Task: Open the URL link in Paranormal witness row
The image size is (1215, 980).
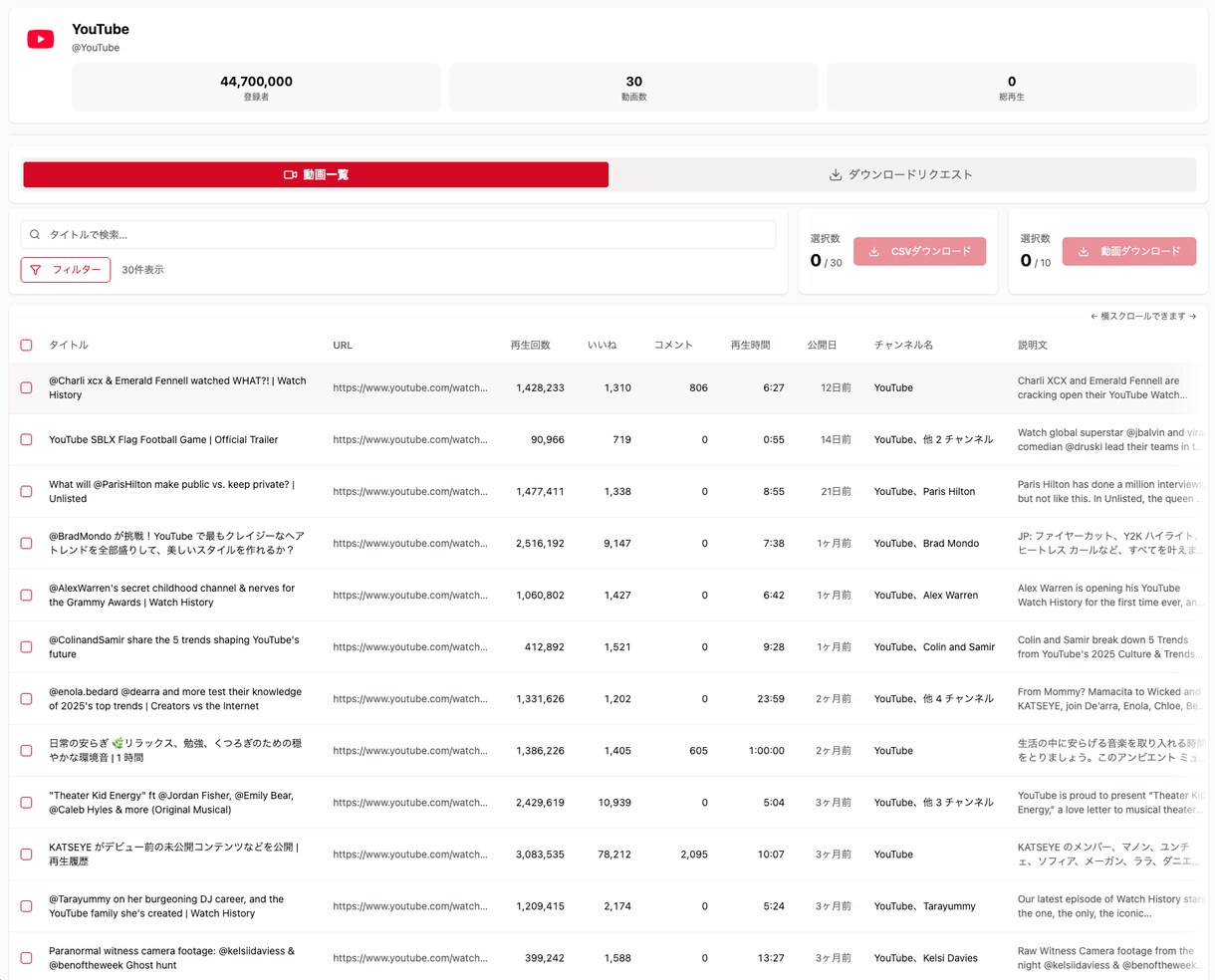Action: pyautogui.click(x=410, y=958)
